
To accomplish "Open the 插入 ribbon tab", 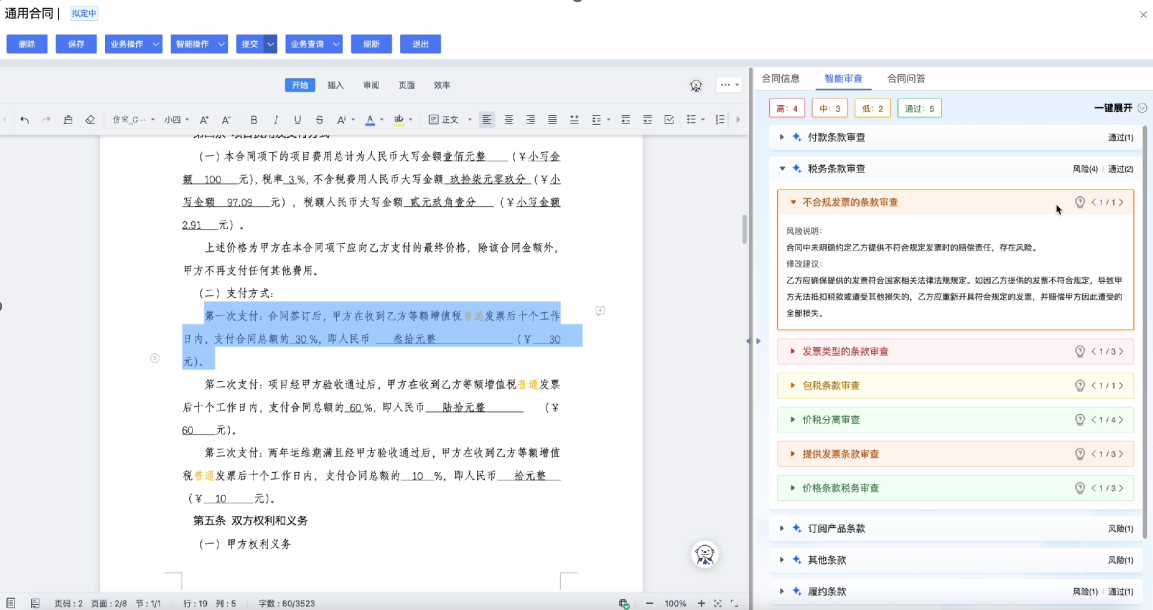I will pyautogui.click(x=336, y=85).
